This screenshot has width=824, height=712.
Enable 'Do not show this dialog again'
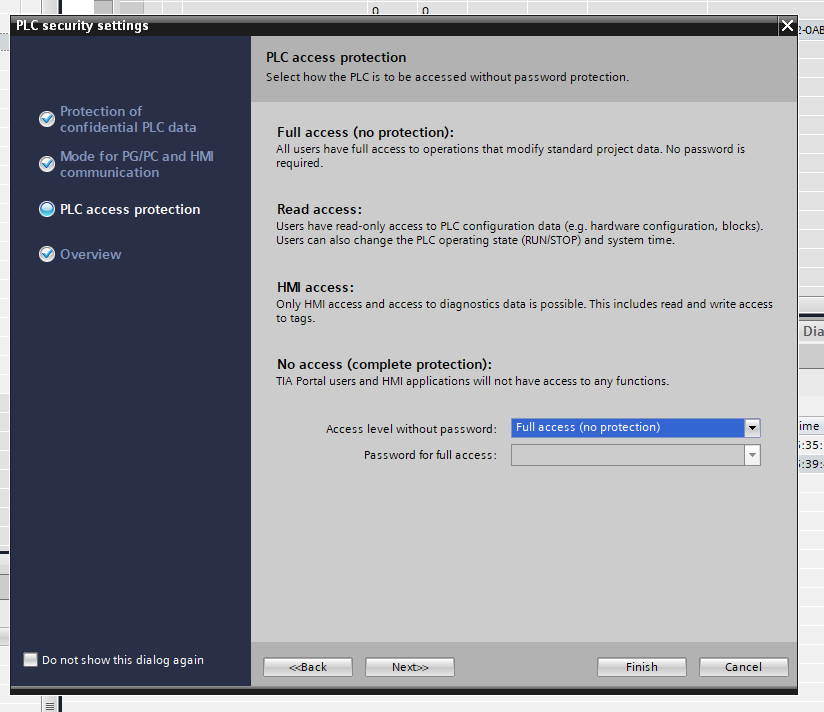click(x=31, y=660)
